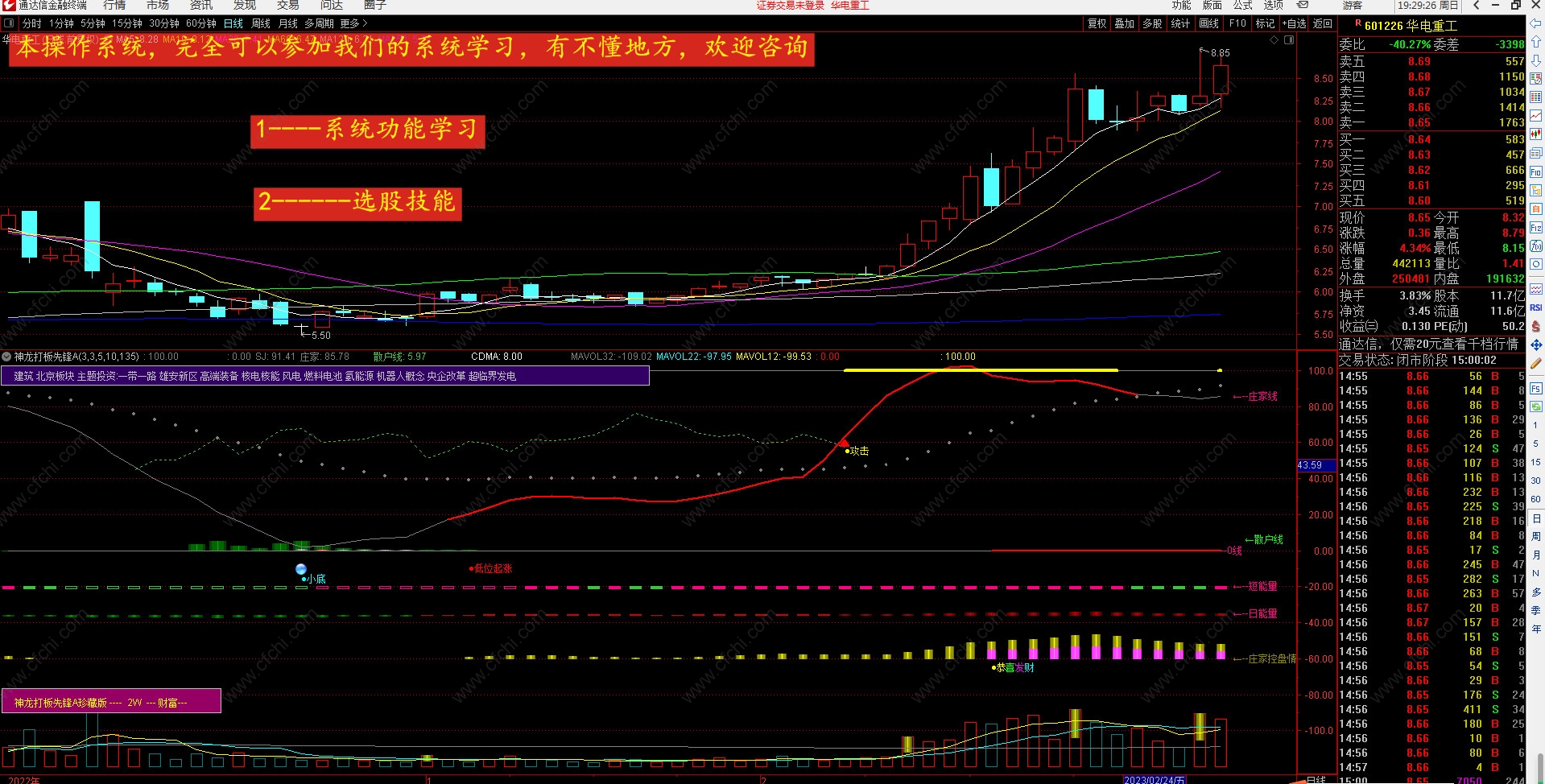This screenshot has height=784, width=1545.
Task: Select the 日 daily period in sidebar
Action: [1536, 518]
